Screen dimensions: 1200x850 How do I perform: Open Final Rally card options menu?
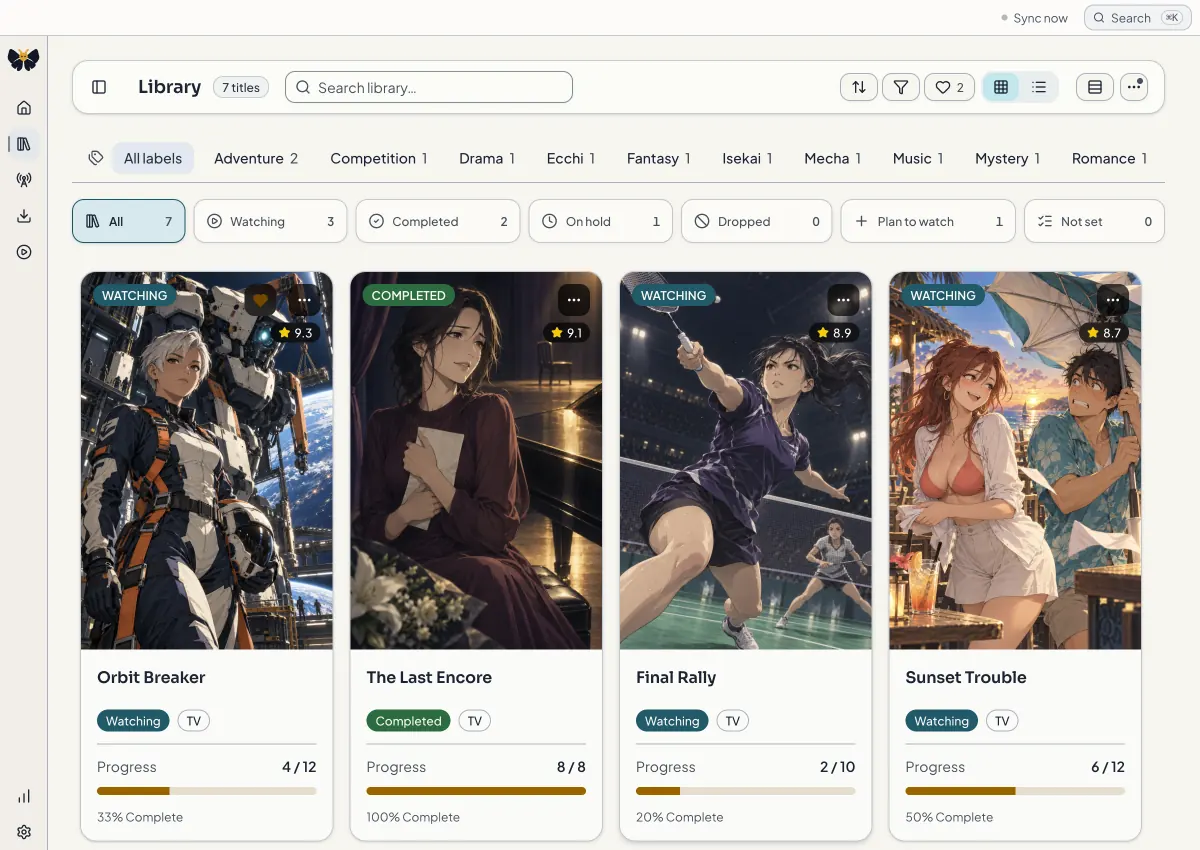tap(843, 300)
